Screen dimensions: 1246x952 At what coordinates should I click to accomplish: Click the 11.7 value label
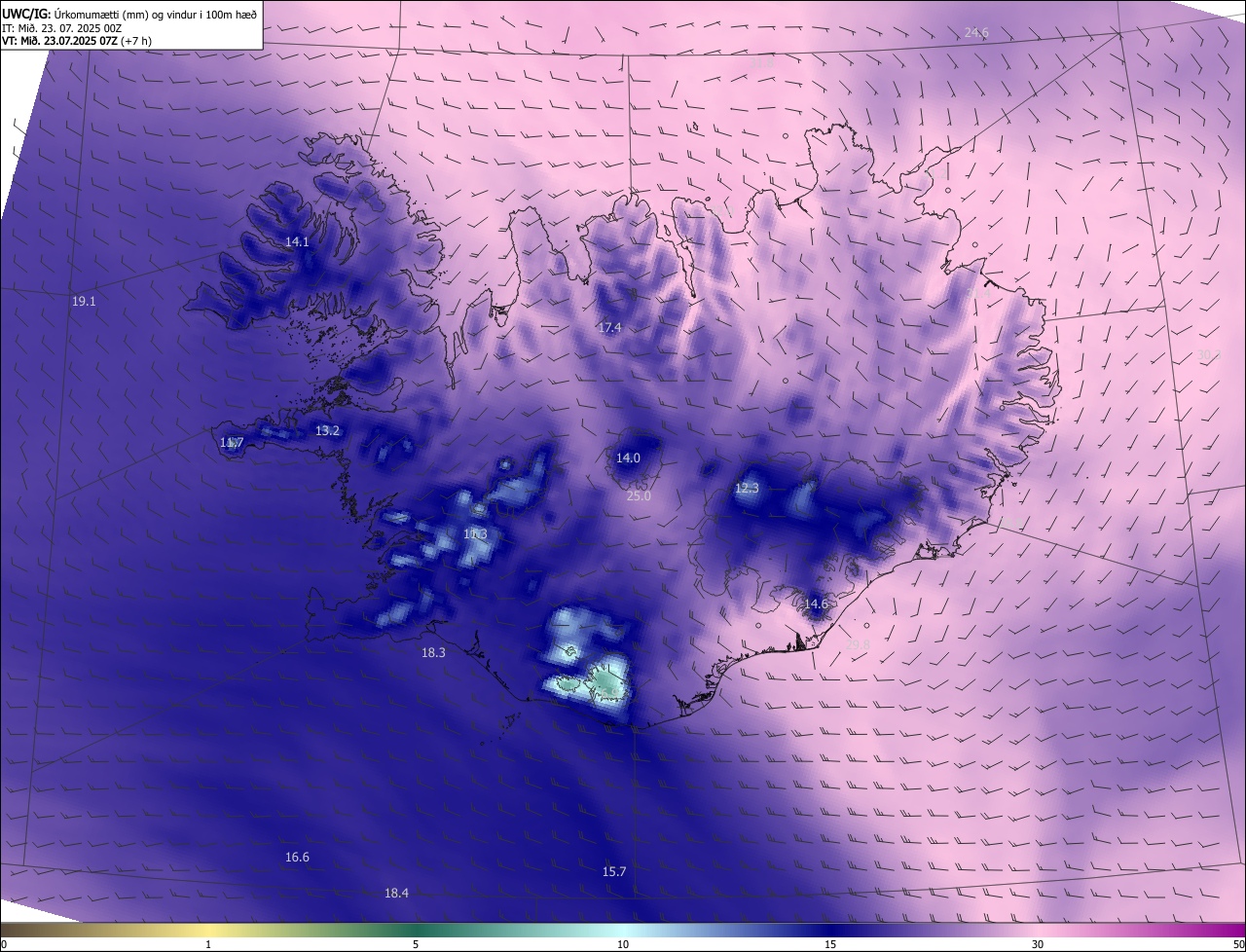pos(231,443)
